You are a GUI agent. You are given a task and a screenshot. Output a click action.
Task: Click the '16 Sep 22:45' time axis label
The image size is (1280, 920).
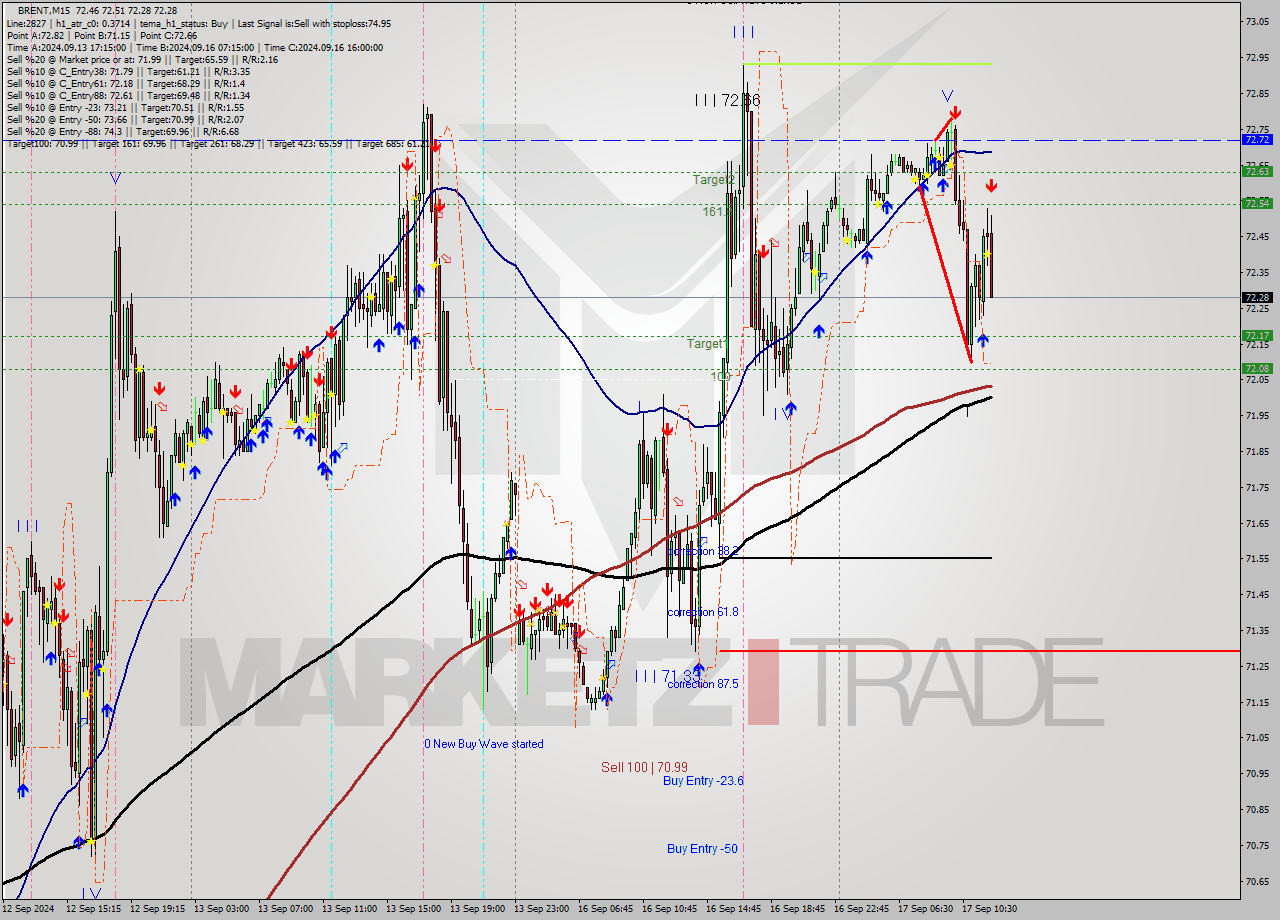click(861, 909)
